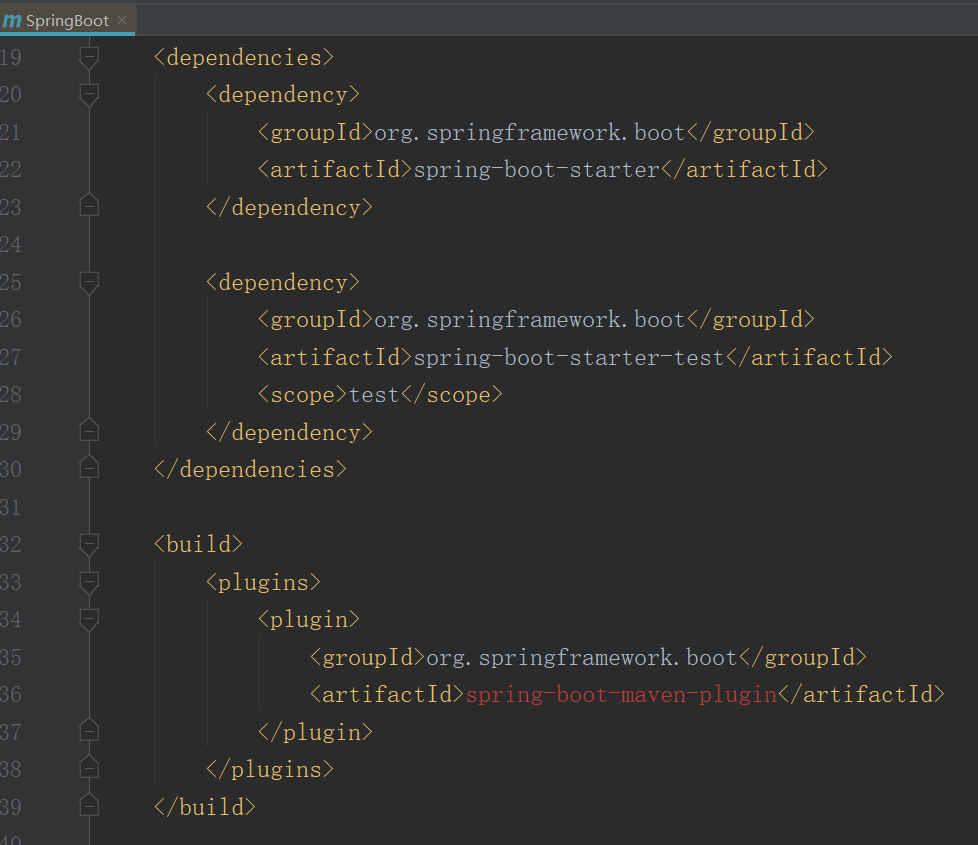
Task: Fold the closing plugin marker on line 37
Action: point(89,730)
